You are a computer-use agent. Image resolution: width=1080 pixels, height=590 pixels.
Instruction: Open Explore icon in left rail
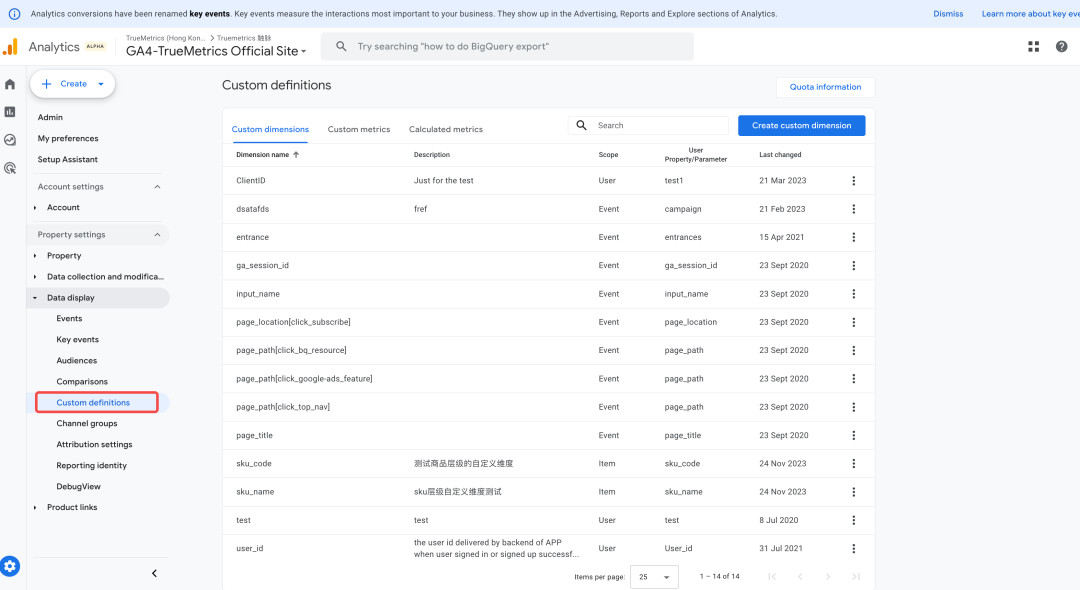click(x=10, y=140)
